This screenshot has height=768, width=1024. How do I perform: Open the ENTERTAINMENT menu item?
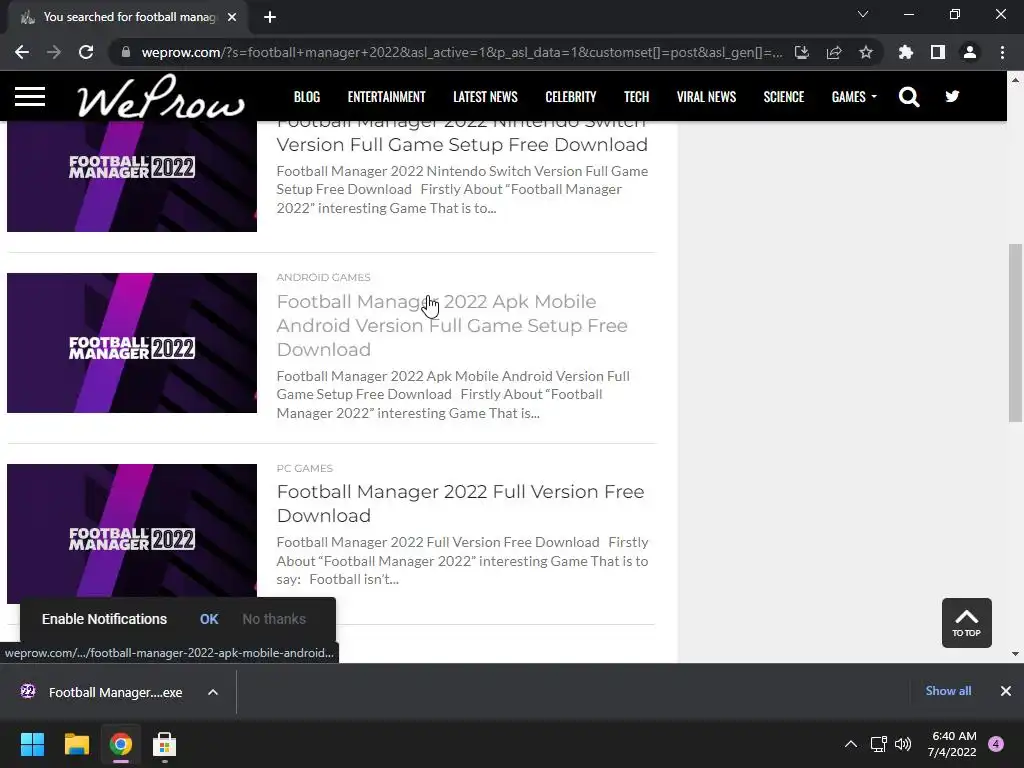pyautogui.click(x=387, y=97)
